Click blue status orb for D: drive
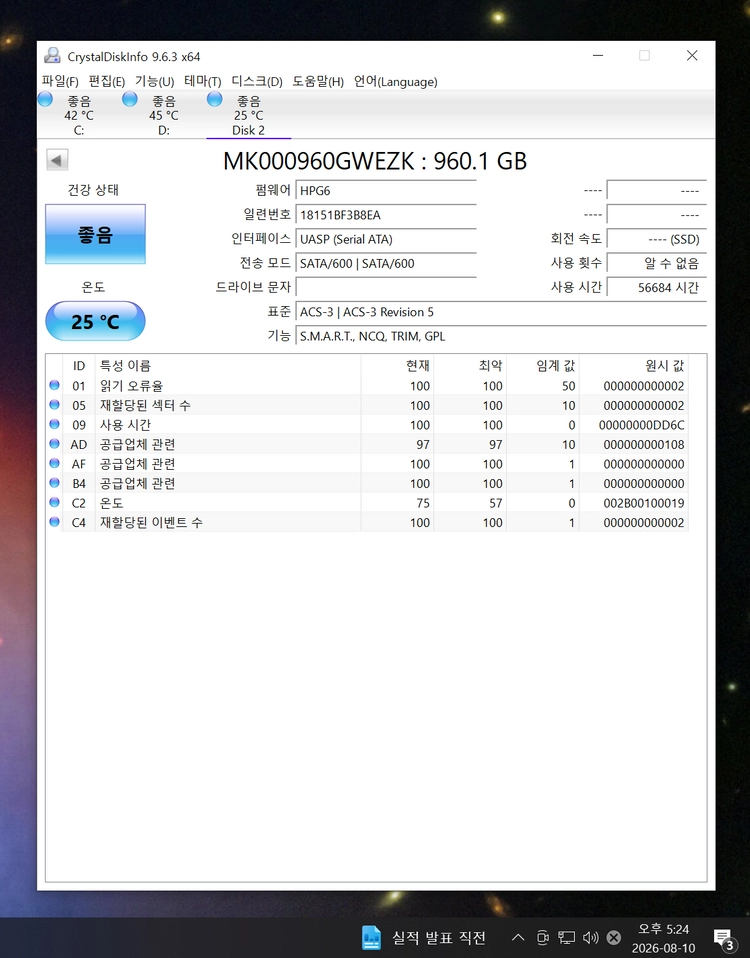This screenshot has height=958, width=750. pos(129,99)
